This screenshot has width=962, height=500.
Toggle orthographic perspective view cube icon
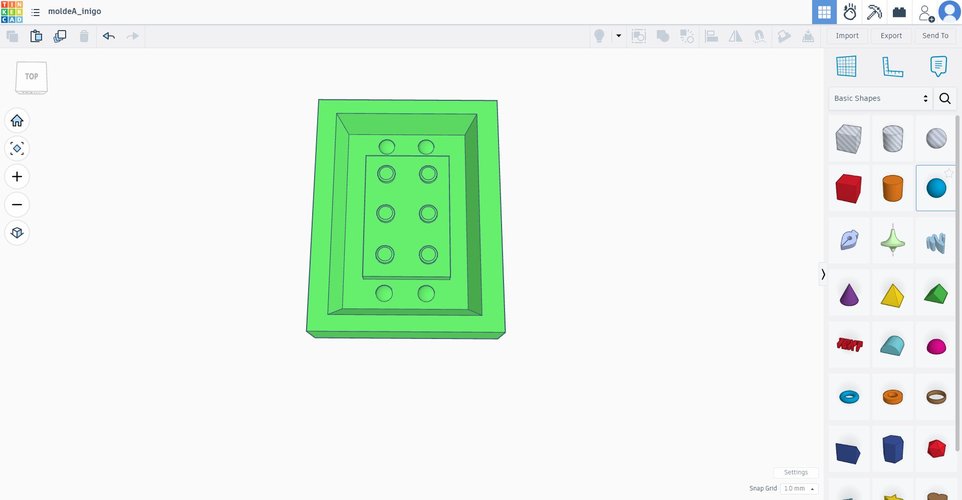[x=17, y=233]
